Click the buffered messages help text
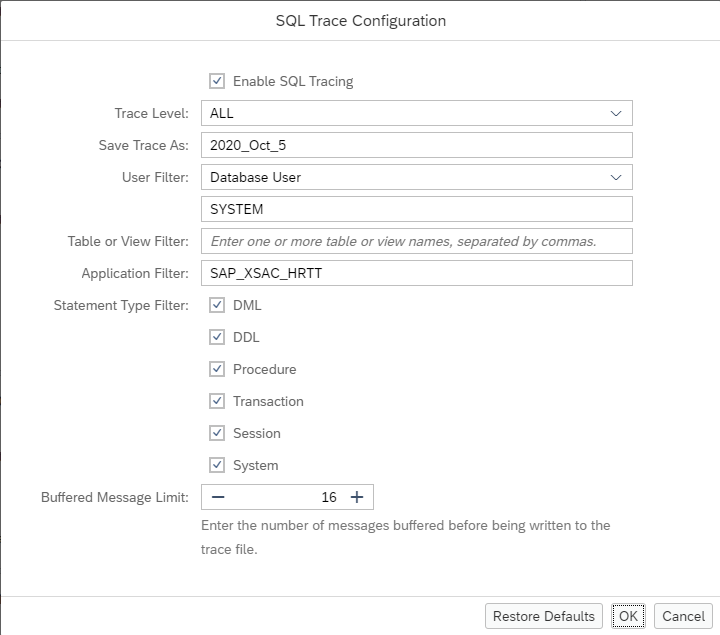Image resolution: width=720 pixels, height=635 pixels. click(x=405, y=537)
